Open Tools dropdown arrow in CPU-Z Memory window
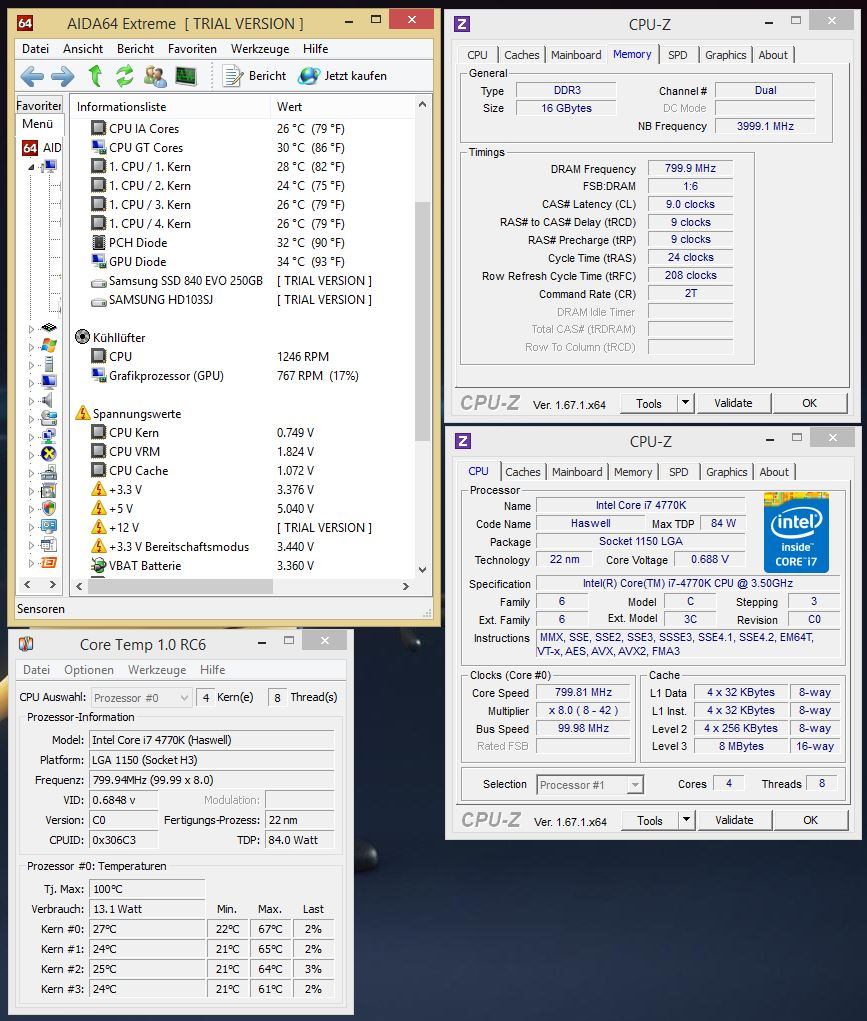Screen dimensions: 867x1021 [685, 403]
